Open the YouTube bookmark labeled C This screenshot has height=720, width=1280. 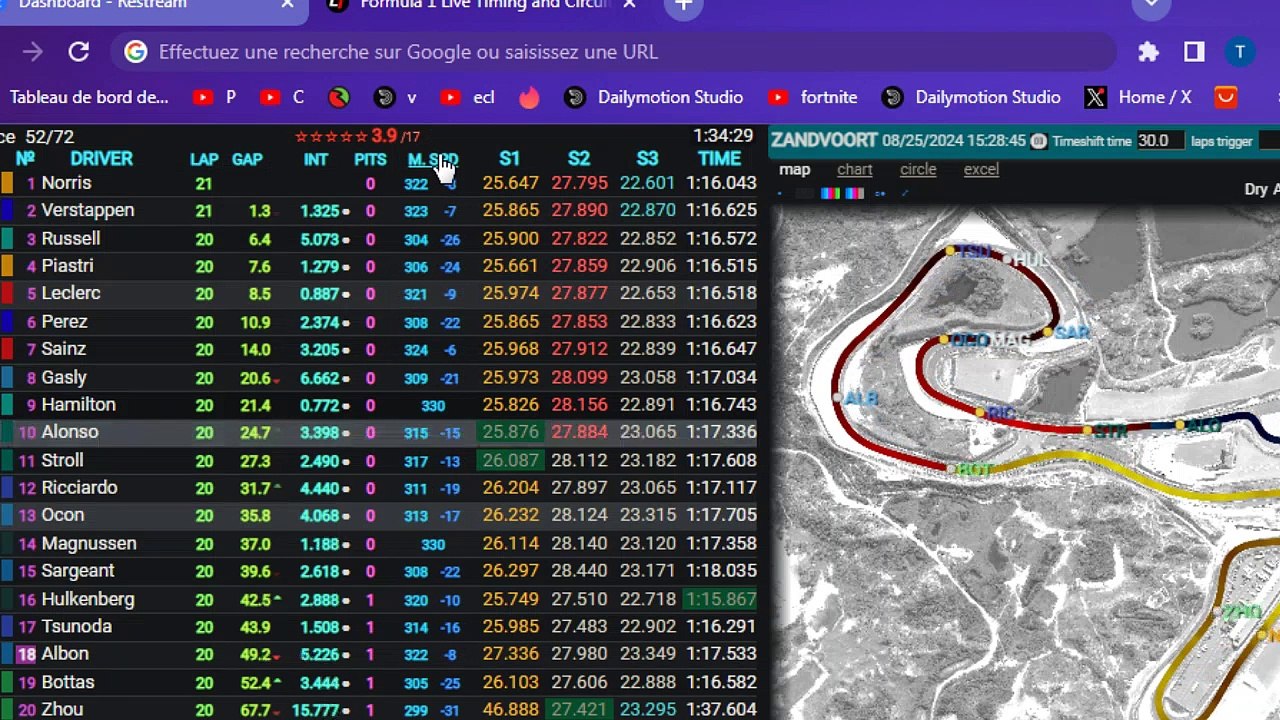coord(282,97)
